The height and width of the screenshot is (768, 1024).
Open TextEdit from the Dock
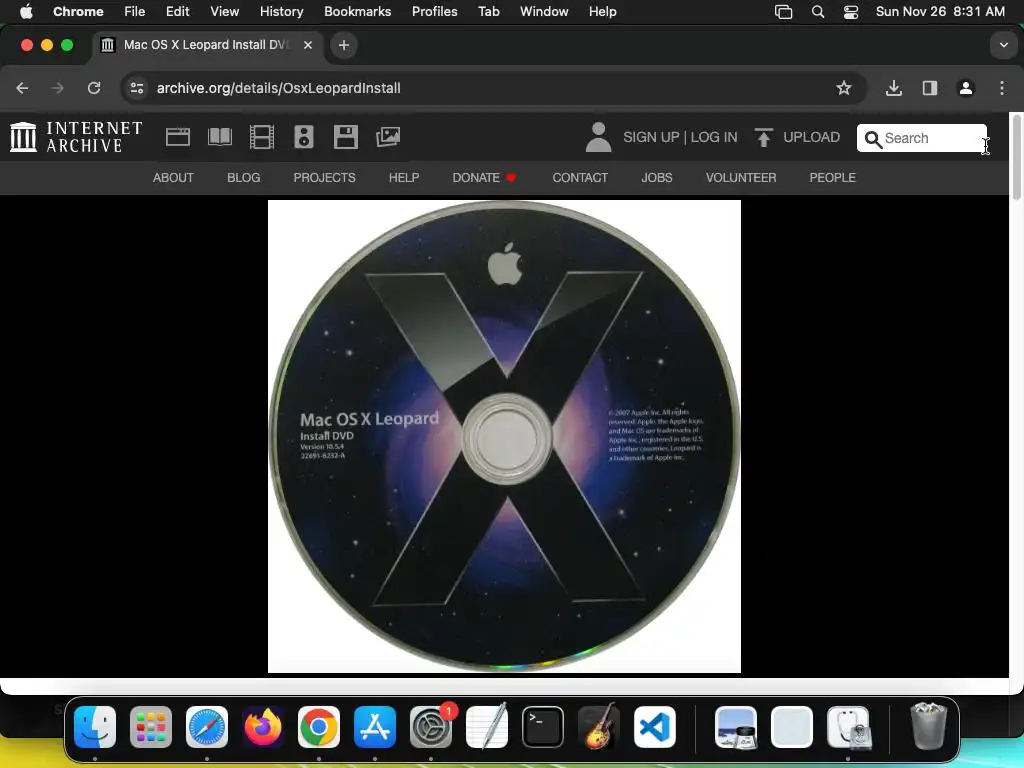pos(487,727)
